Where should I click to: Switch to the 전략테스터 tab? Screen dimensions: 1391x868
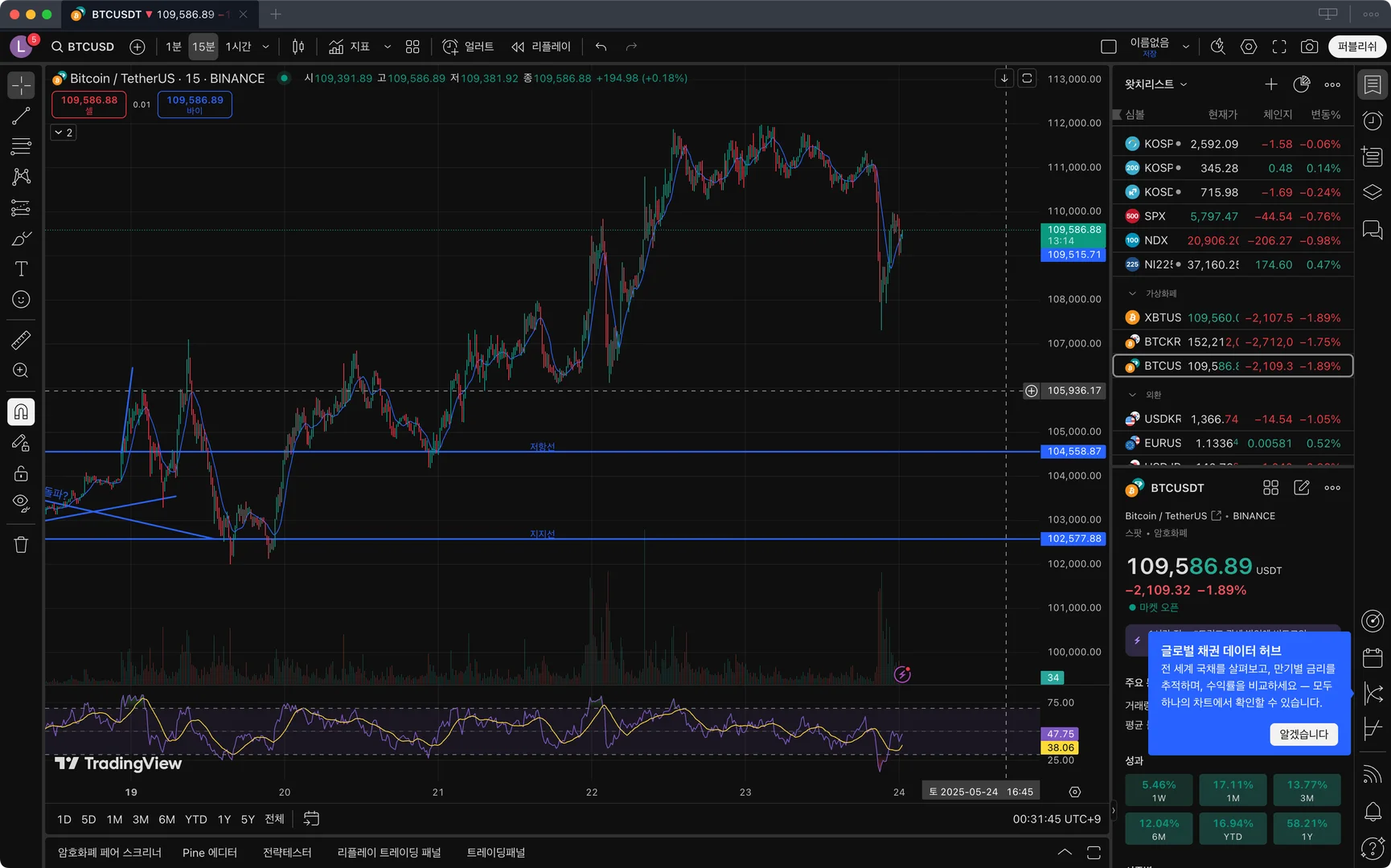point(287,853)
